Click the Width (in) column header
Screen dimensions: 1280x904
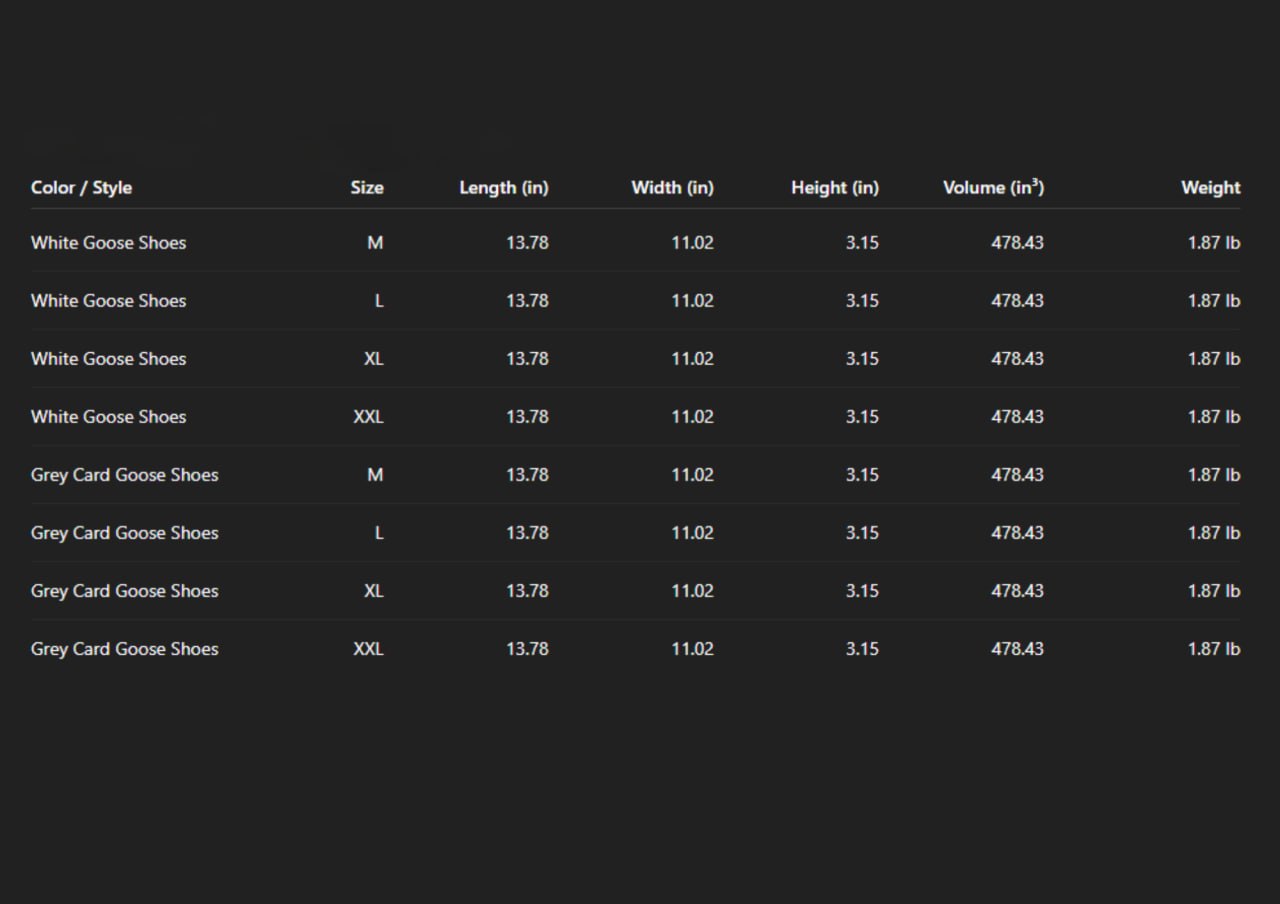[x=672, y=188]
